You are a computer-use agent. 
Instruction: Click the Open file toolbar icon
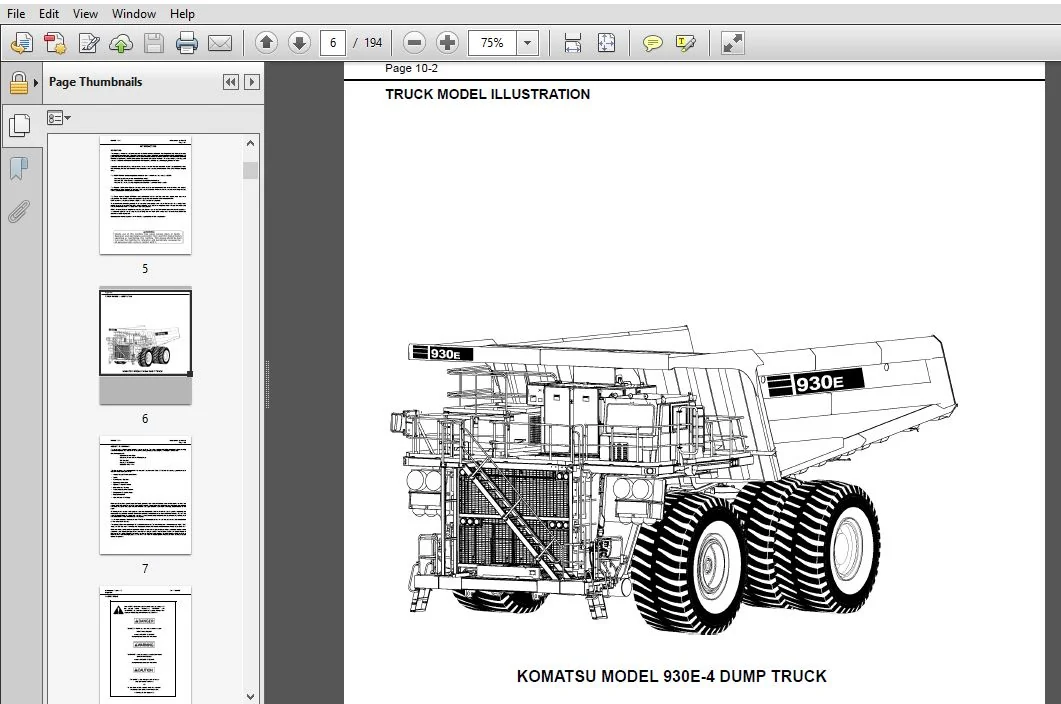tap(22, 43)
